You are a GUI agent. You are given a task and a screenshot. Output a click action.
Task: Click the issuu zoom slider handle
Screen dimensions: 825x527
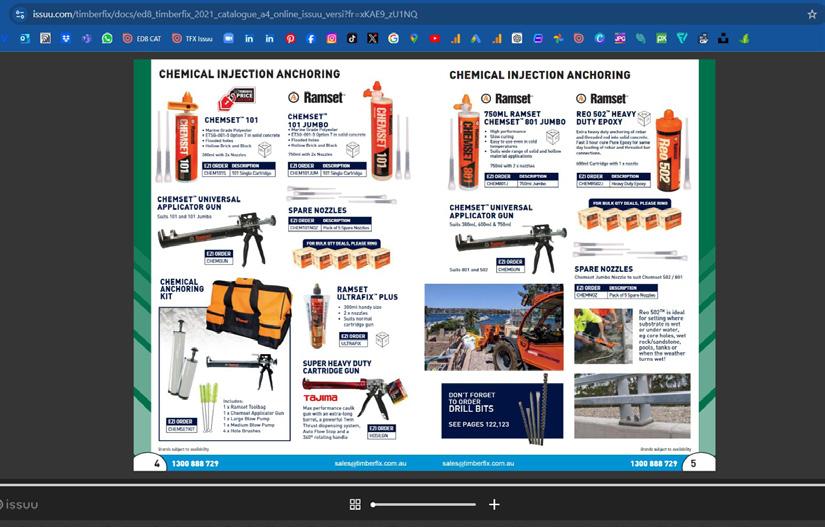(373, 504)
